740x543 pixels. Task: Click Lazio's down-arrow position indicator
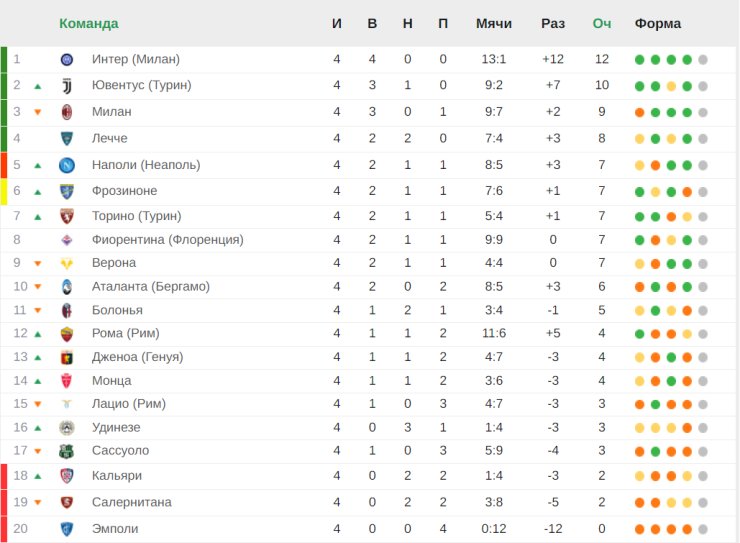tap(38, 404)
